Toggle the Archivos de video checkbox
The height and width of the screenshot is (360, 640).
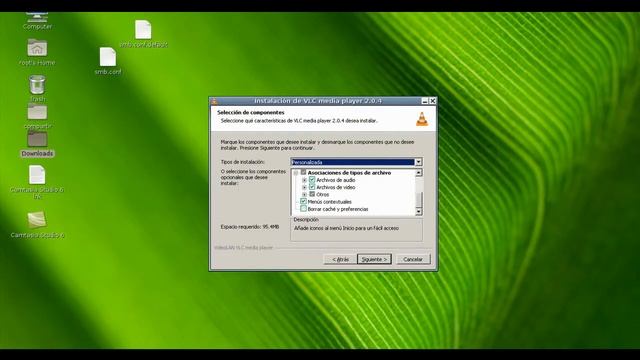click(312, 187)
